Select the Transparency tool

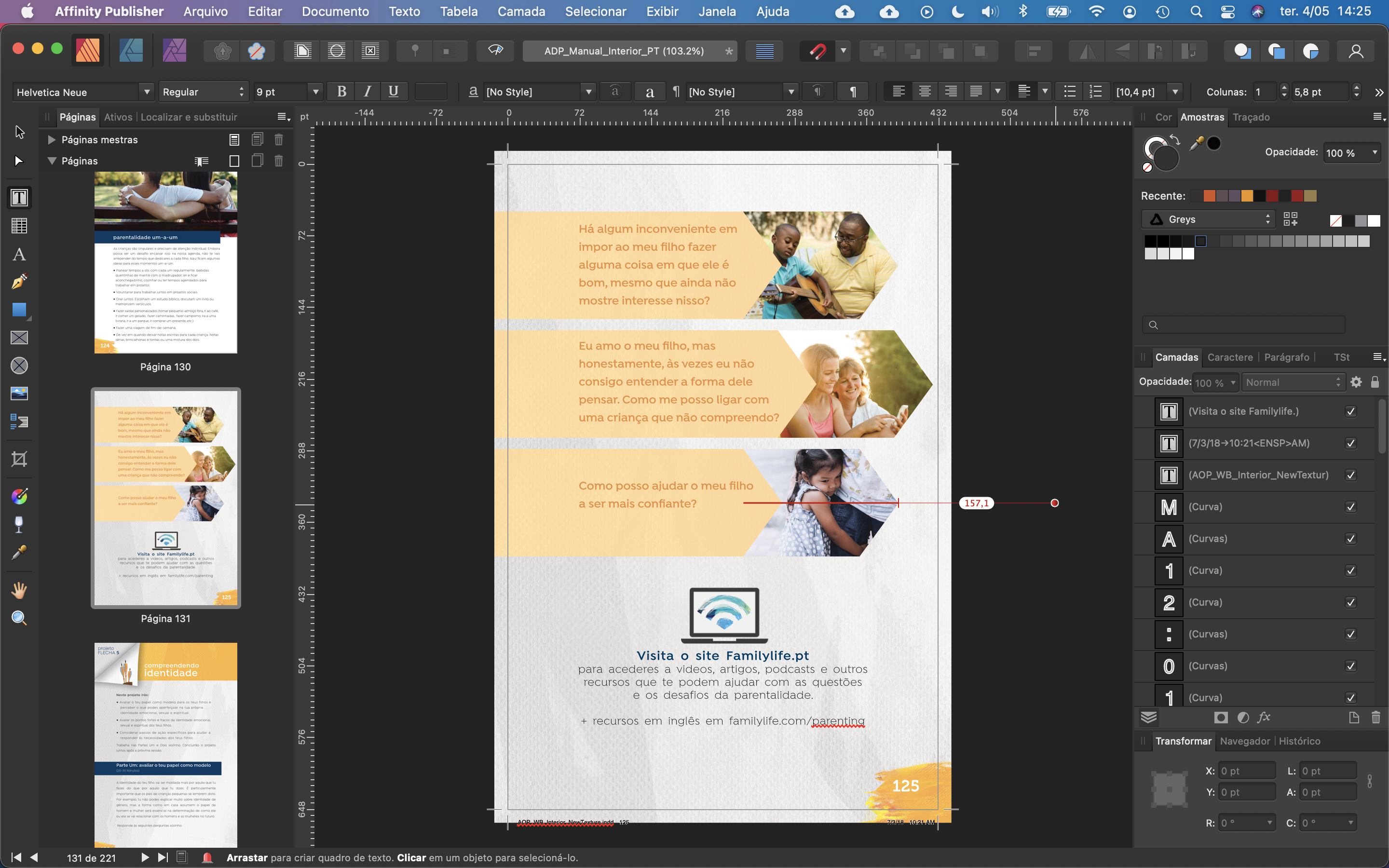pos(19,524)
